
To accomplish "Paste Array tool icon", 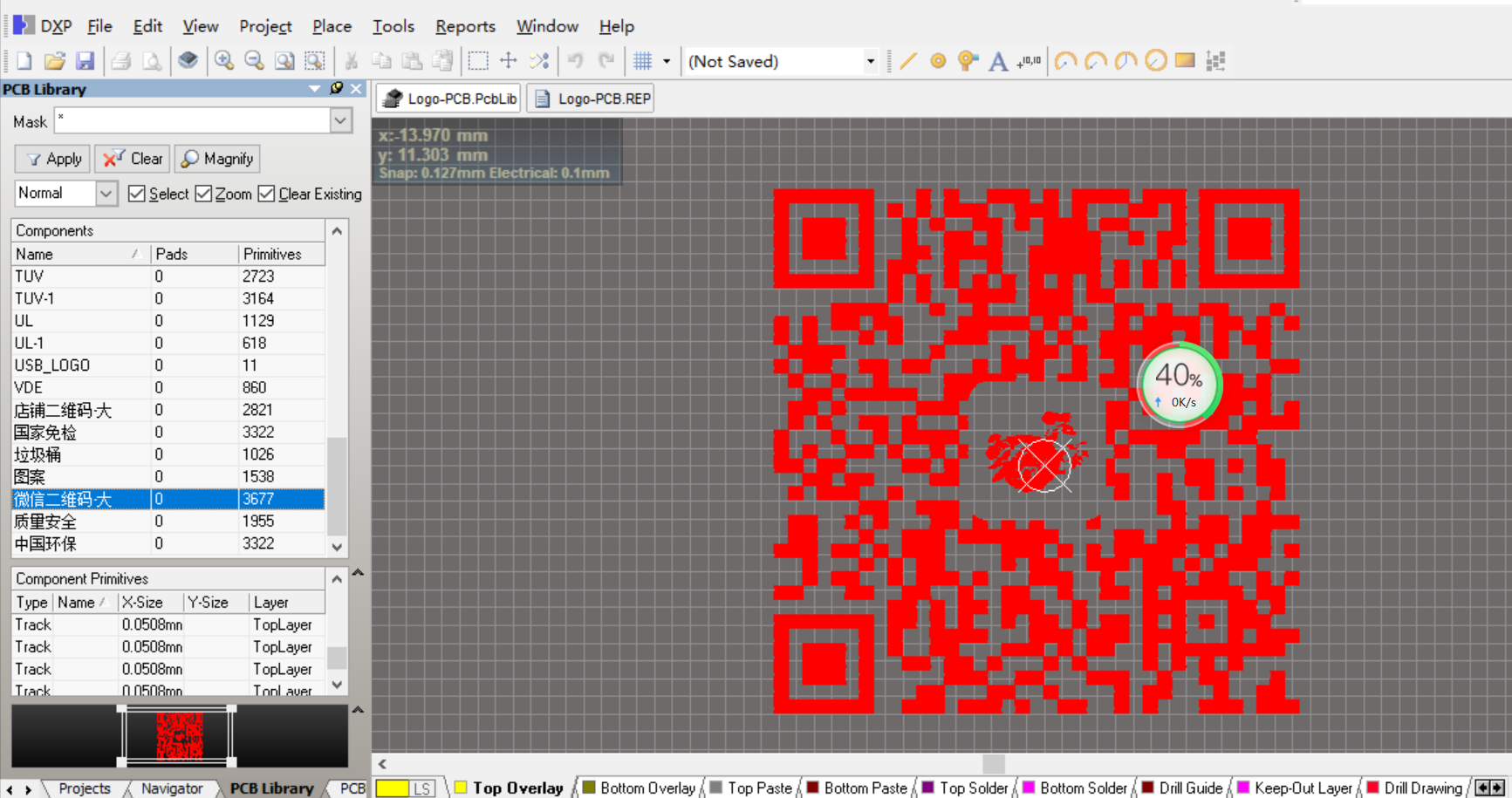I will pyautogui.click(x=1215, y=61).
